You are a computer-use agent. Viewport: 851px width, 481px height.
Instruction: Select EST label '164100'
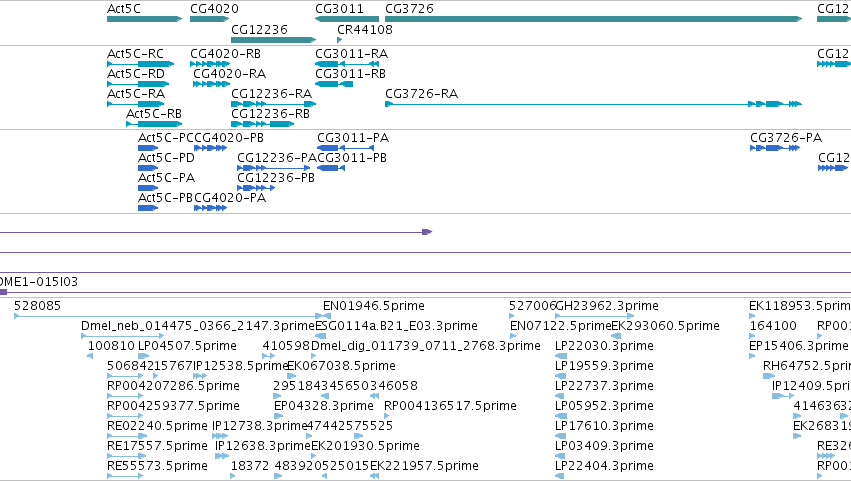click(x=773, y=326)
